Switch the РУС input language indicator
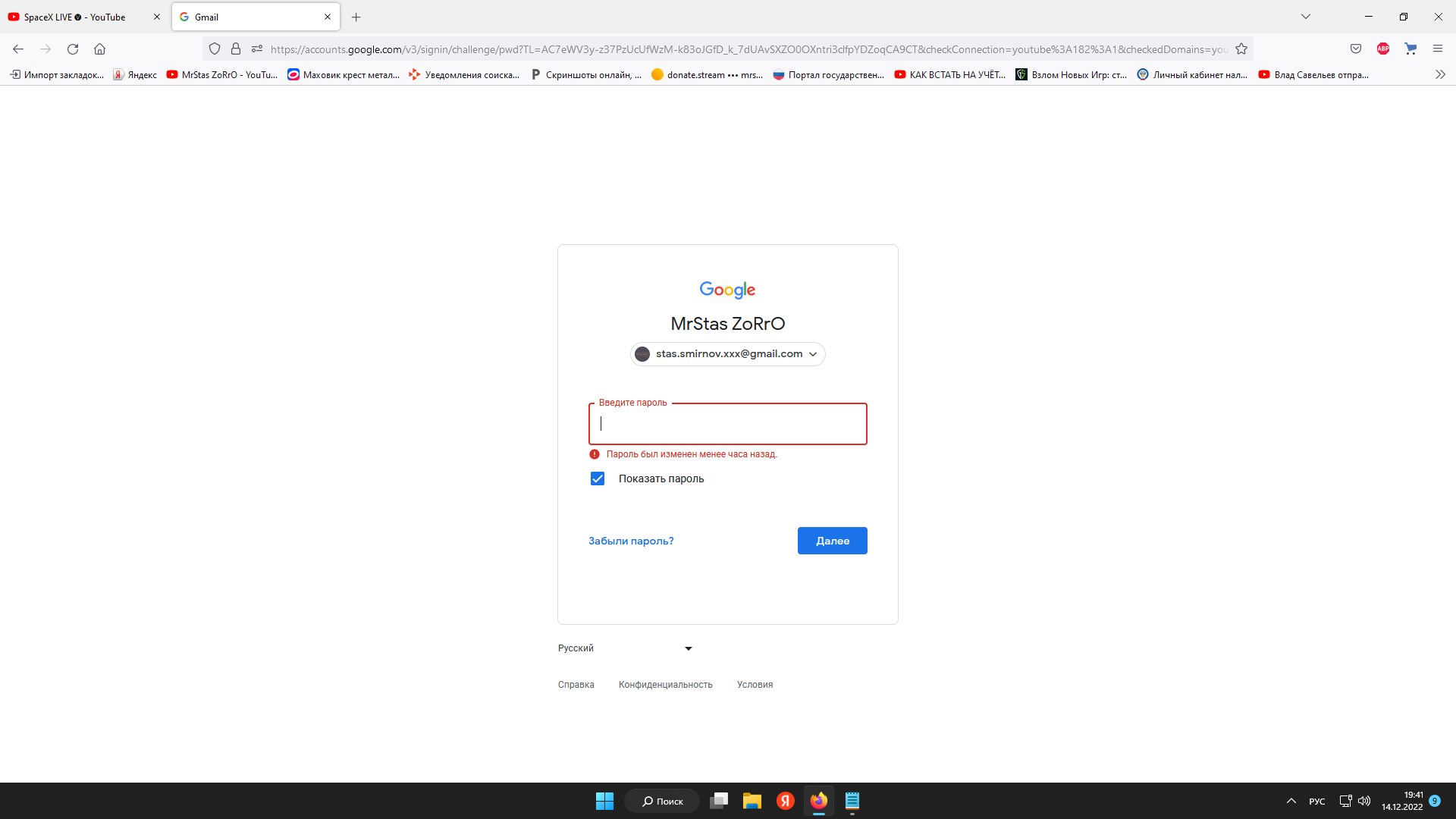 (x=1317, y=802)
